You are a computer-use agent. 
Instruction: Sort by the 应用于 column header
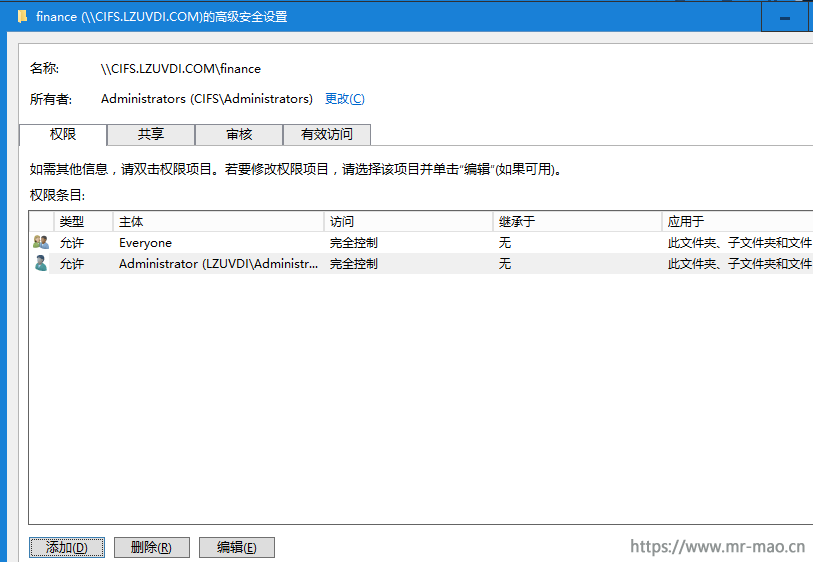(x=737, y=222)
